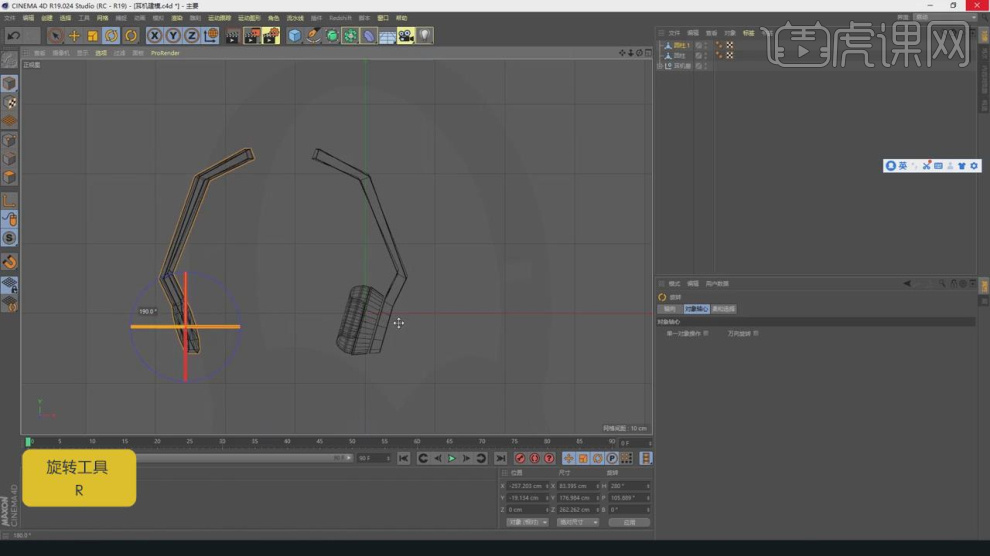
Task: Toggle the Y axis lock
Action: point(173,36)
